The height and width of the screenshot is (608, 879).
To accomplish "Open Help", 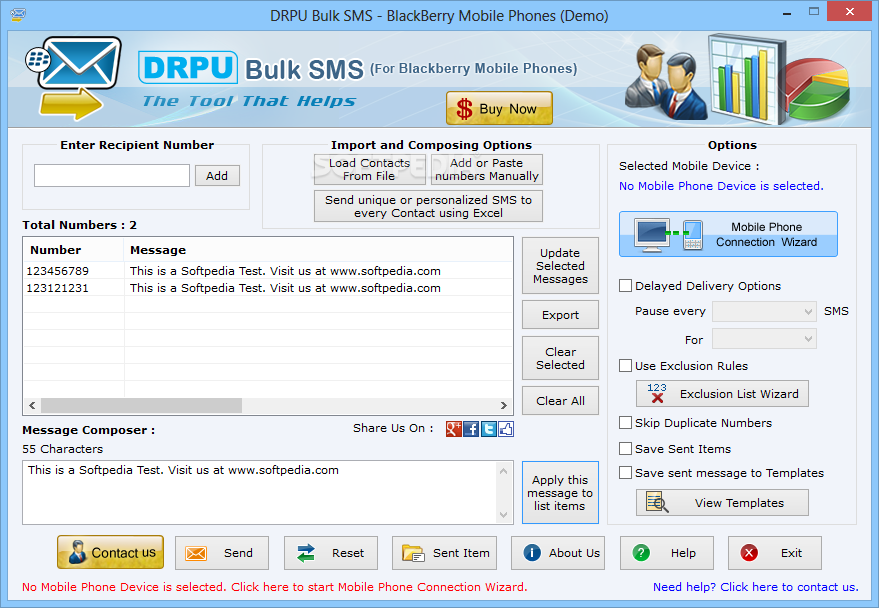I will (x=667, y=553).
